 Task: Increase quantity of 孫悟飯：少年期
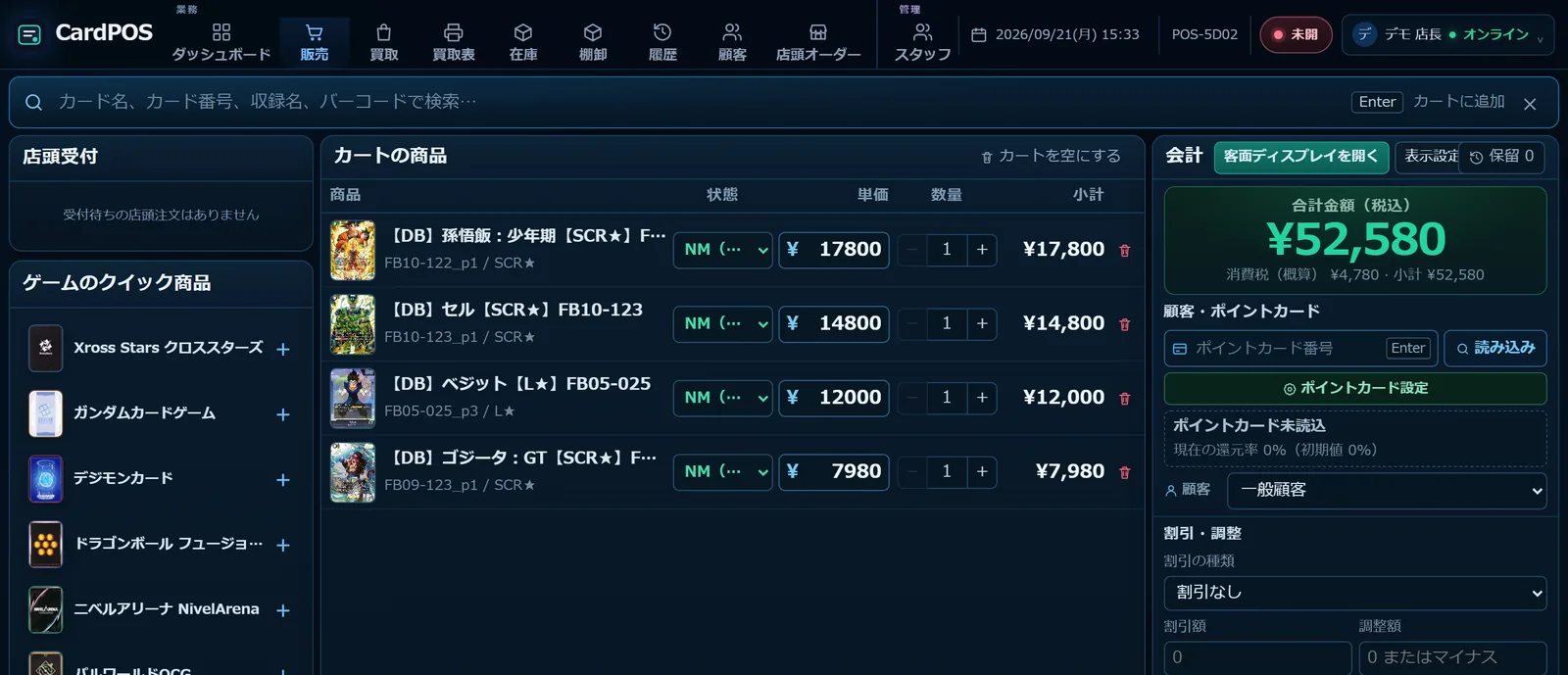point(982,250)
